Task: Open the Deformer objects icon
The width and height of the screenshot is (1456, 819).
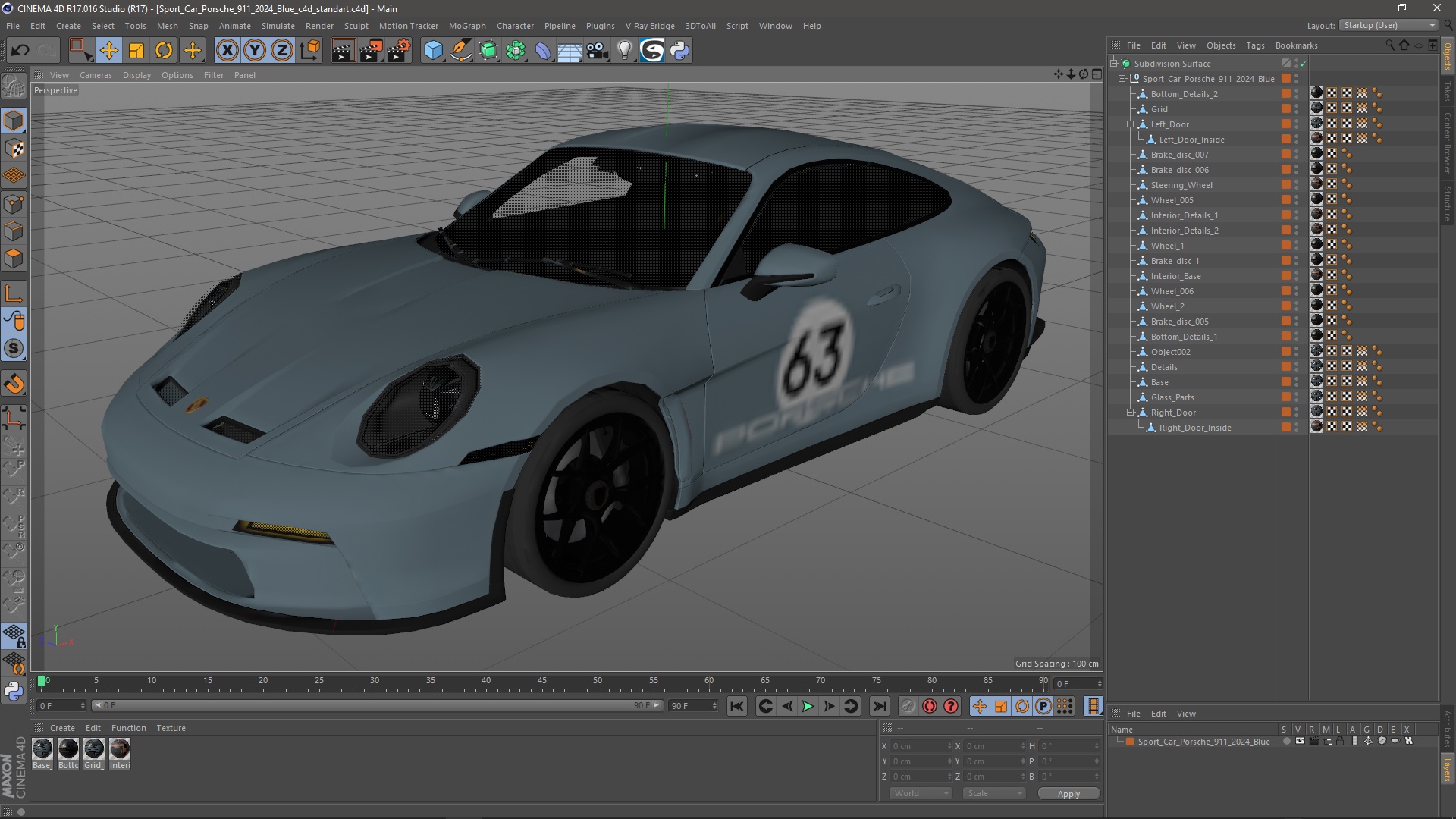Action: click(543, 50)
